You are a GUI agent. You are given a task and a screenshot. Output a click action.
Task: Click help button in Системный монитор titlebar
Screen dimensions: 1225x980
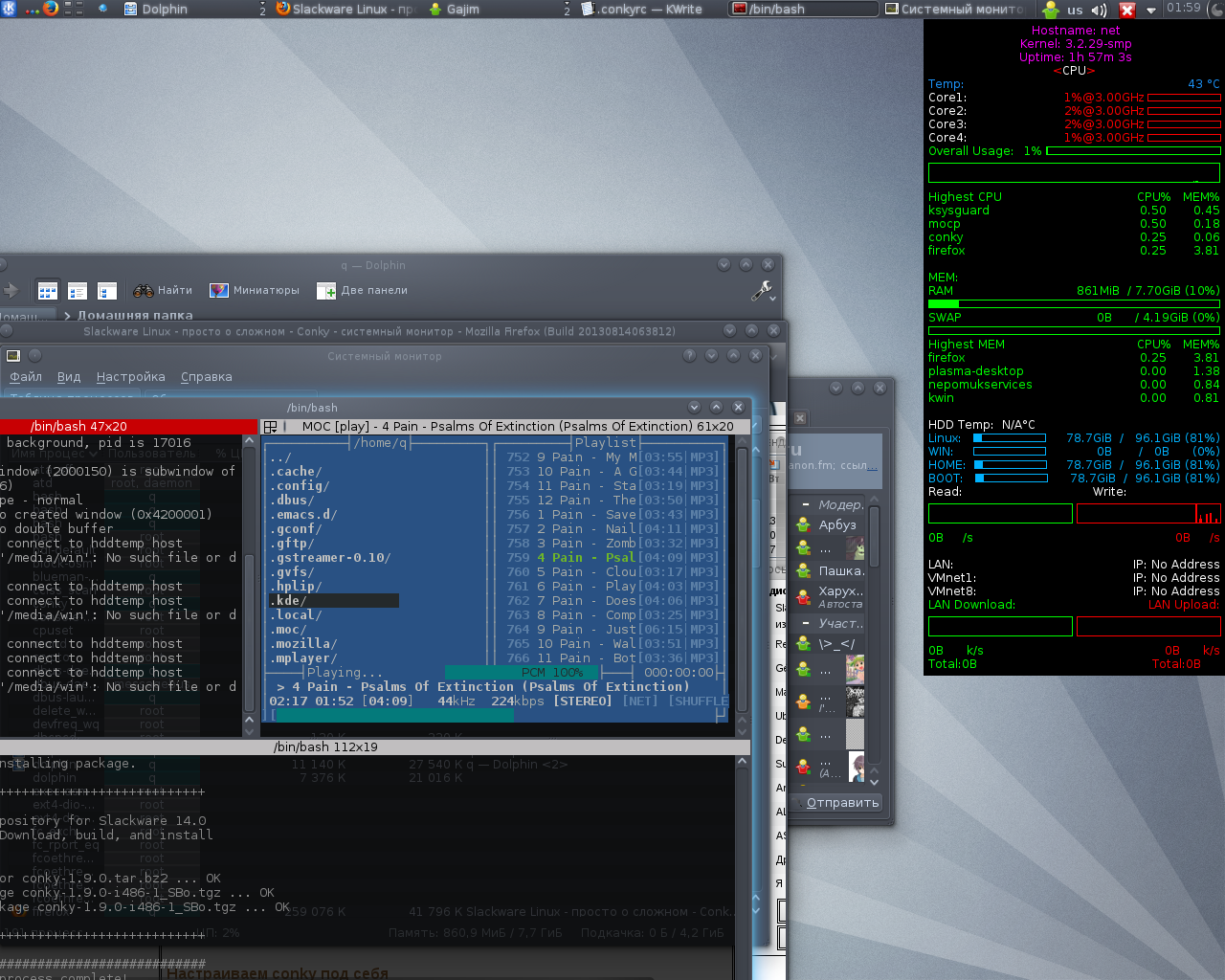(x=689, y=355)
